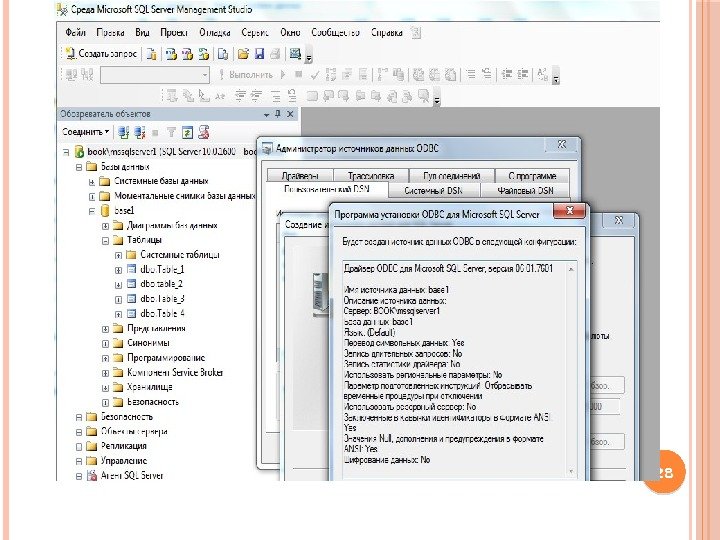Viewport: 720px width, 540px height.
Task: Open the available databases combo box
Action: [x=155, y=75]
